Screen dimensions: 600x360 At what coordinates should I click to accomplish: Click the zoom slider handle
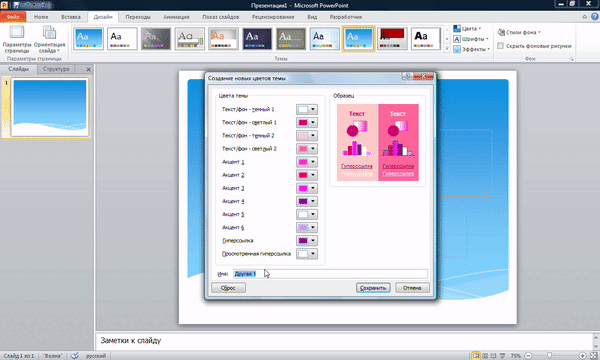(x=549, y=356)
